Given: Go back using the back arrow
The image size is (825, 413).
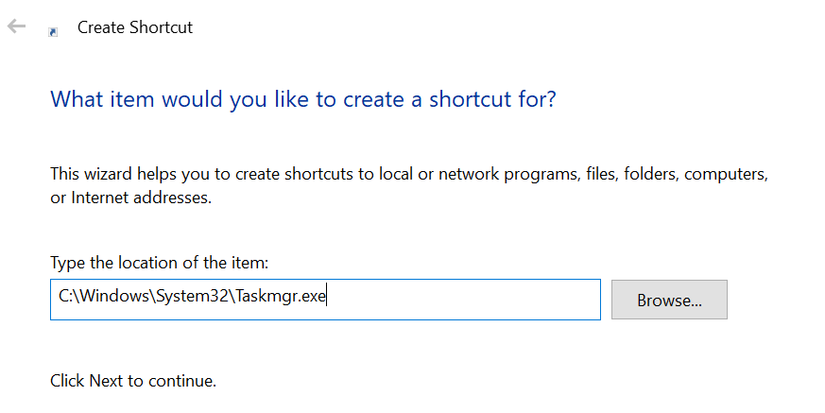Looking at the screenshot, I should (x=16, y=27).
